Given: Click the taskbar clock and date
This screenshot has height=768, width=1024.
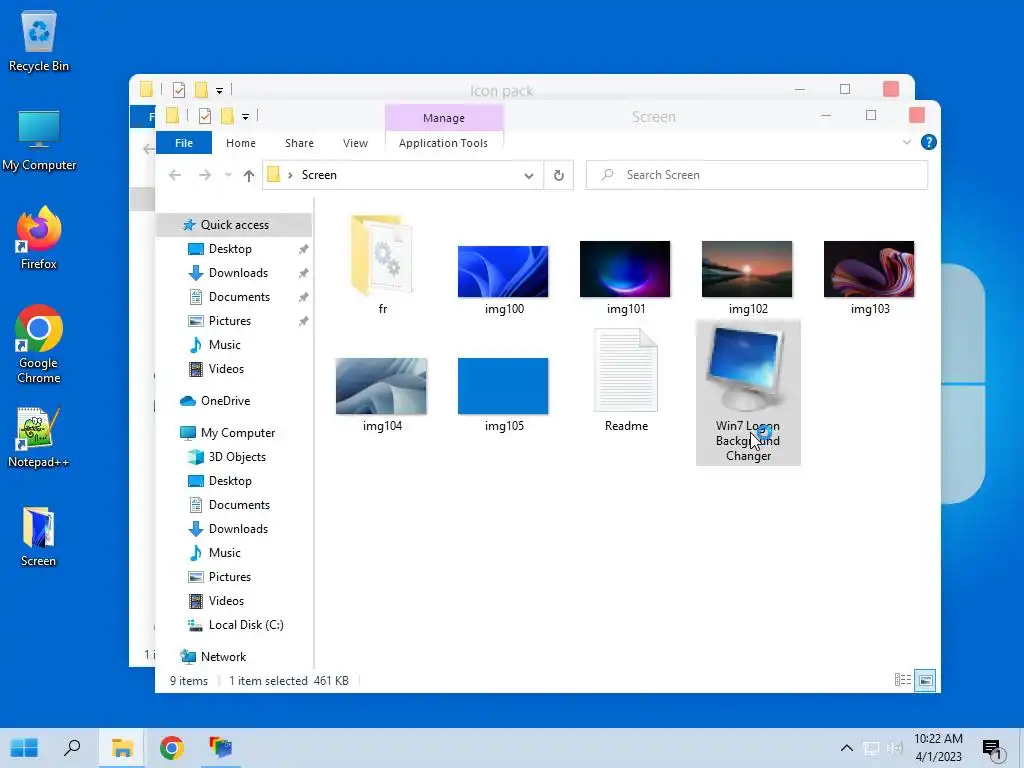Looking at the screenshot, I should click(x=938, y=748).
